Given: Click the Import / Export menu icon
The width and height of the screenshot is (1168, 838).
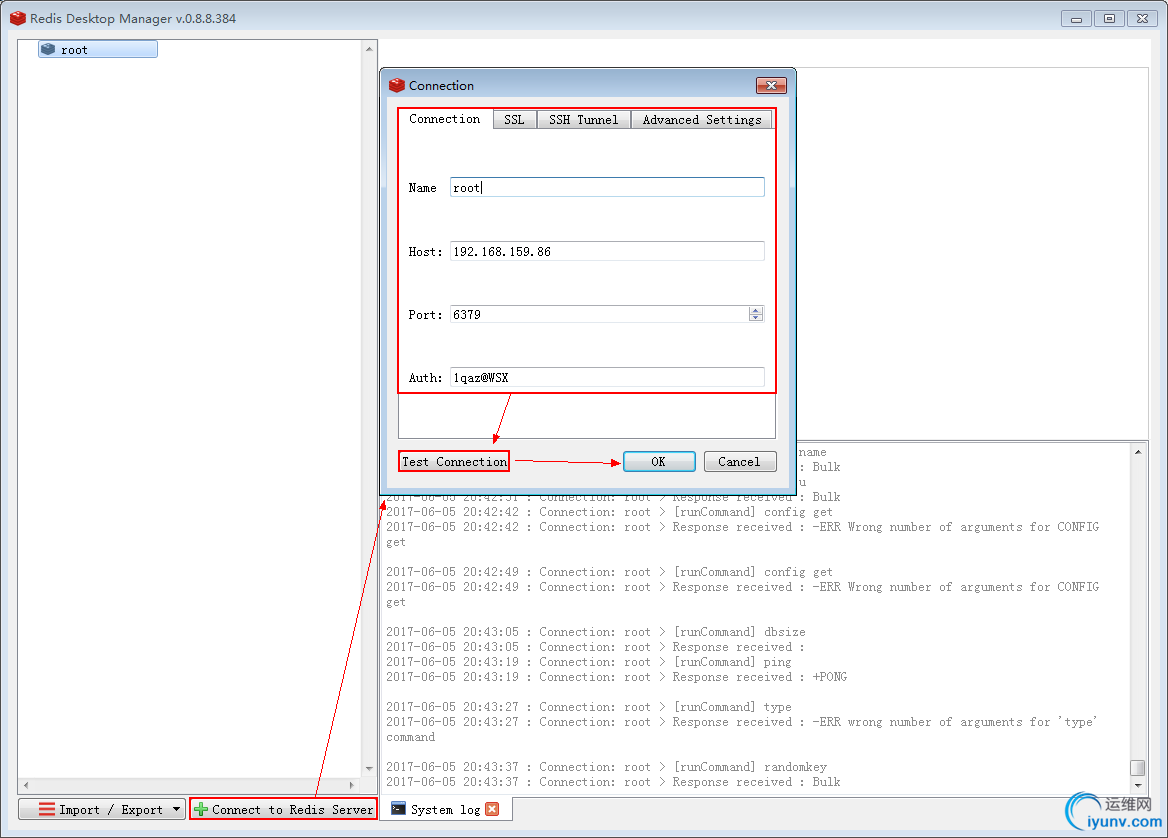Looking at the screenshot, I should coord(47,810).
